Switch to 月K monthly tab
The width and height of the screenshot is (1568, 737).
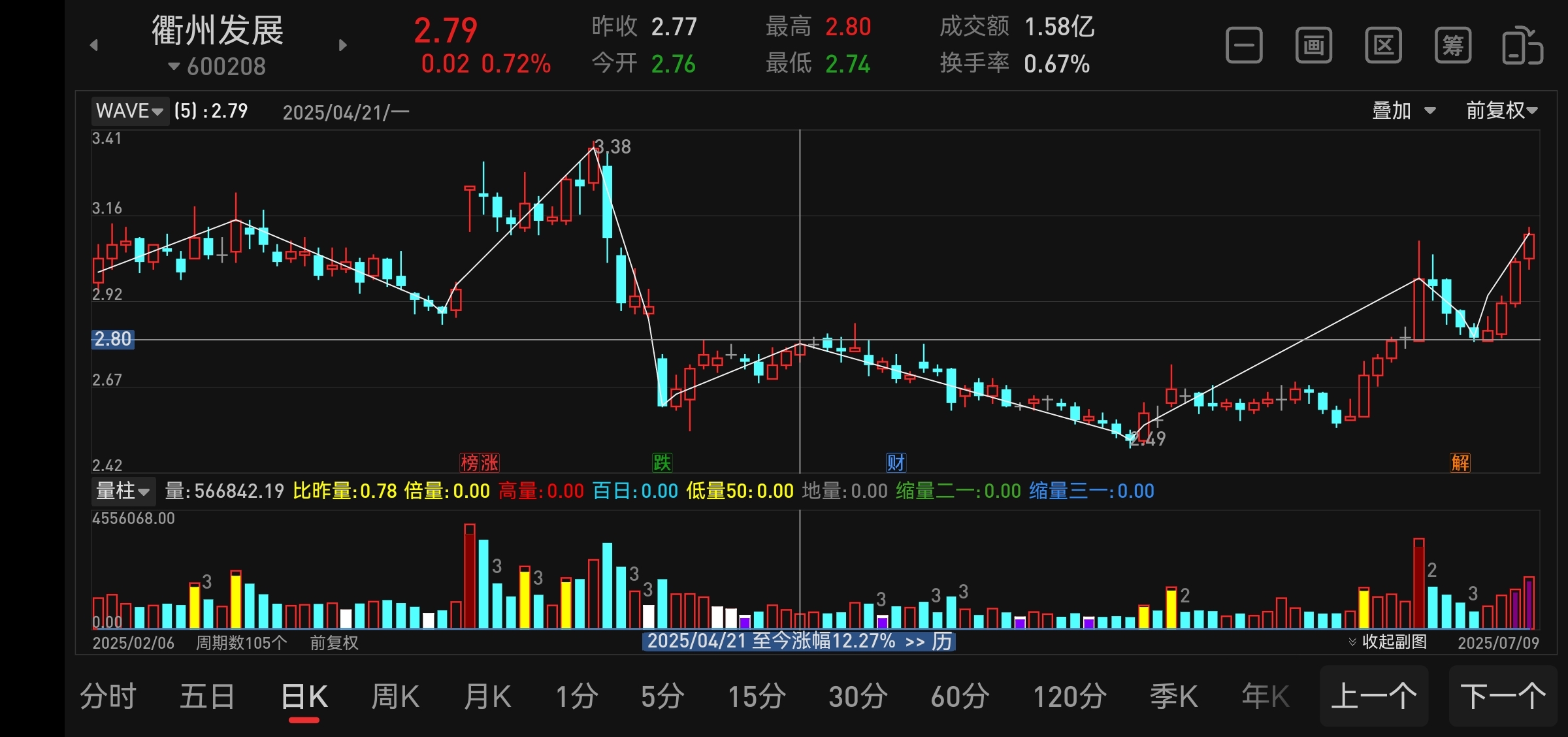click(x=487, y=696)
